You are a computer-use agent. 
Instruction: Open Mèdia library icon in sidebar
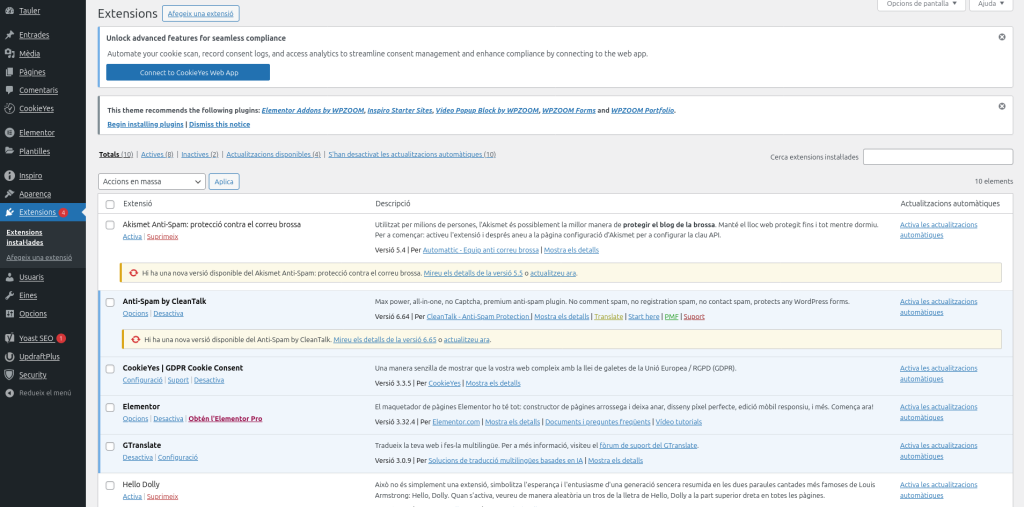9,53
